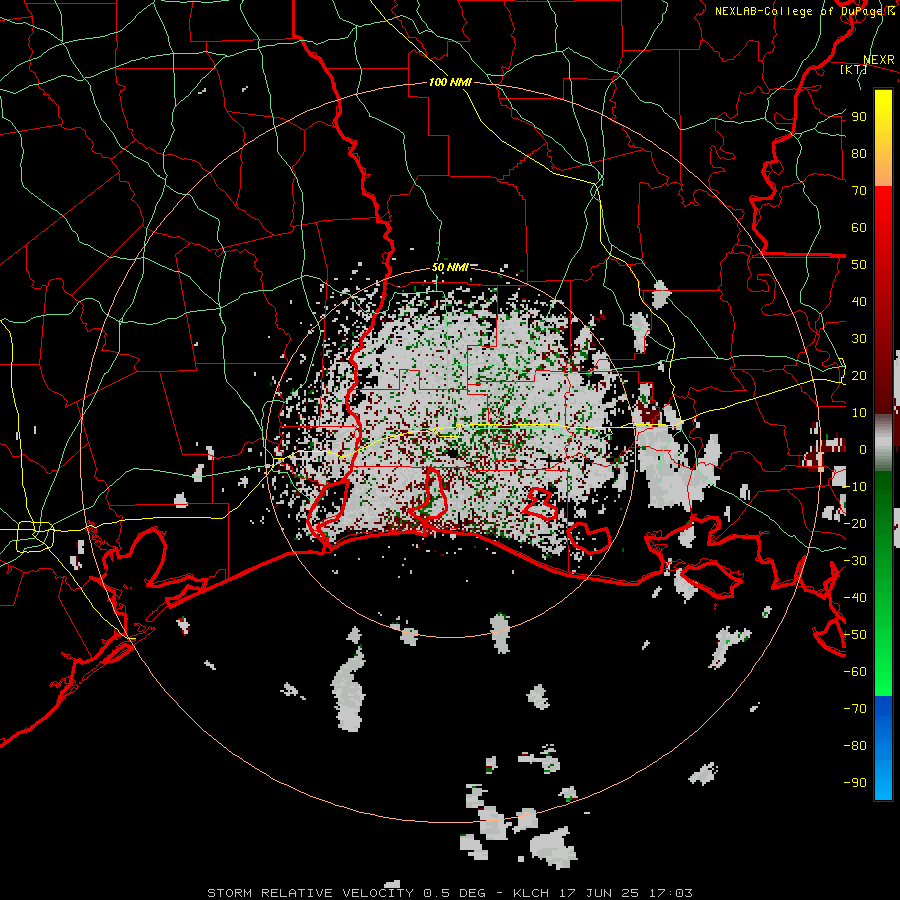900x900 pixels.
Task: Click the -60 value on velocity scale
Action: click(855, 672)
